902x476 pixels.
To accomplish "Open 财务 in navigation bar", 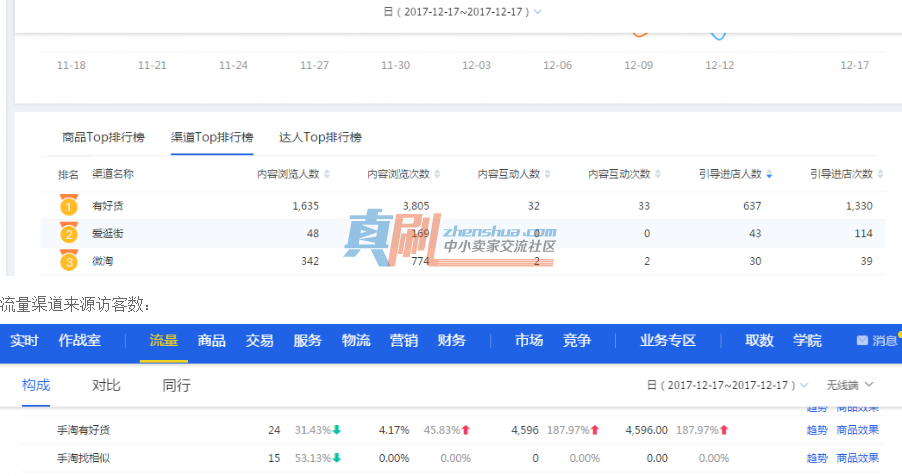I will point(451,341).
